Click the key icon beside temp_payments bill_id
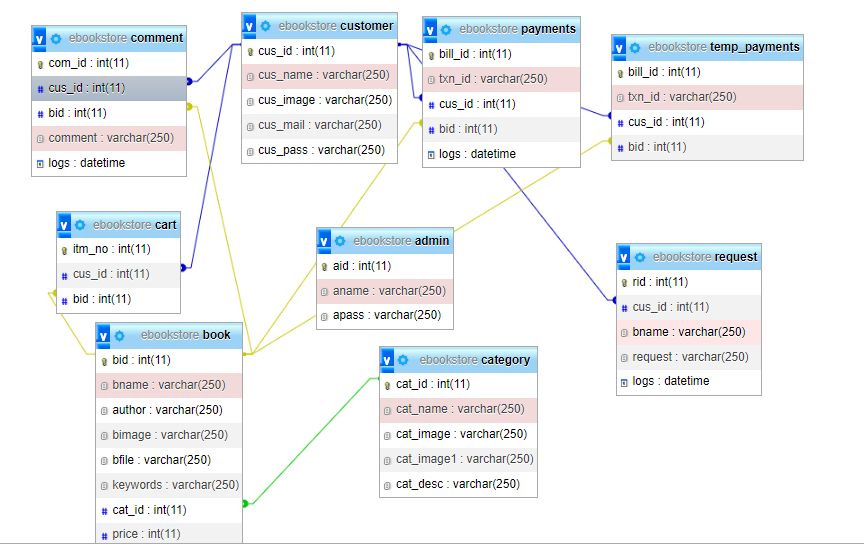Screen dimensions: 864x544 pos(620,73)
